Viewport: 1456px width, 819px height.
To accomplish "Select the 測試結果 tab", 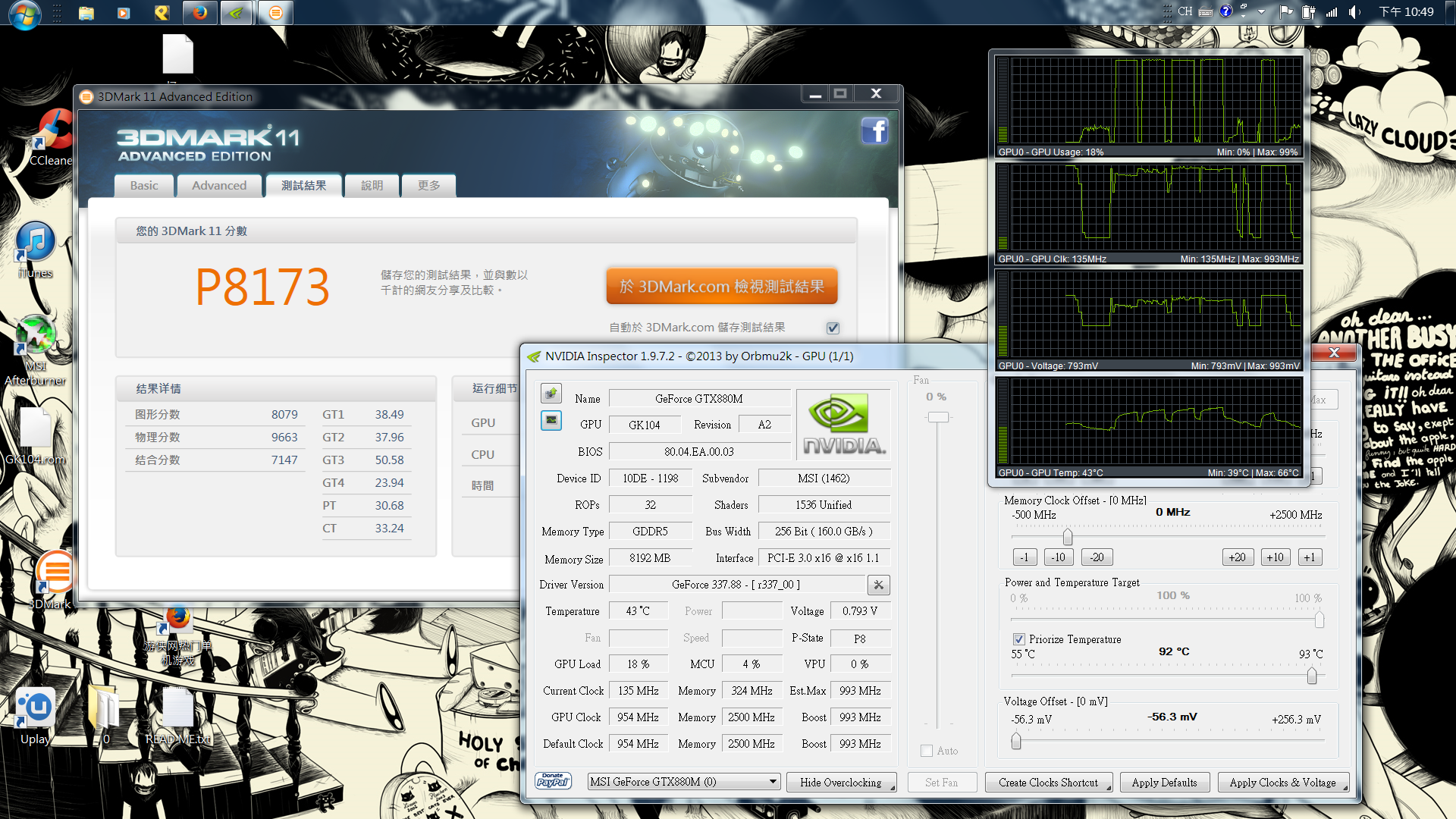I will tap(303, 185).
